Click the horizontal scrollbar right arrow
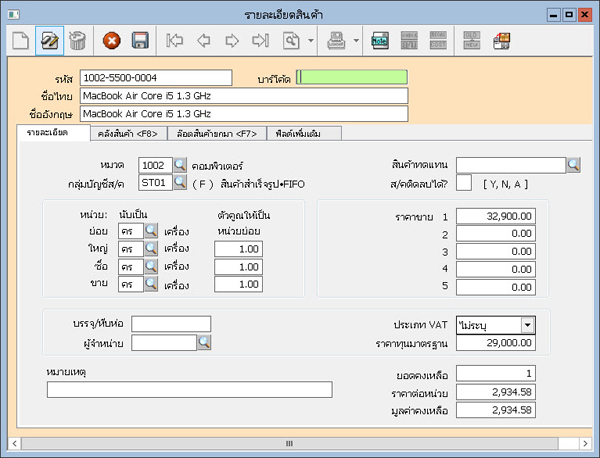The image size is (600, 458). tap(585, 444)
